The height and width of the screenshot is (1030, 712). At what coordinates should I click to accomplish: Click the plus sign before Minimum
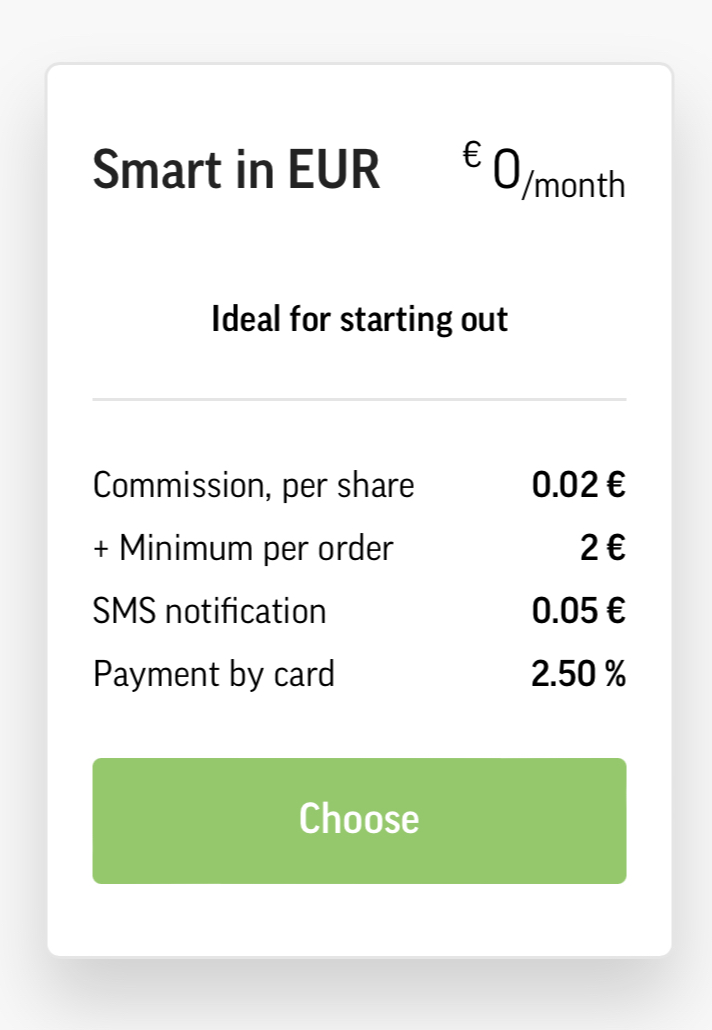point(100,549)
